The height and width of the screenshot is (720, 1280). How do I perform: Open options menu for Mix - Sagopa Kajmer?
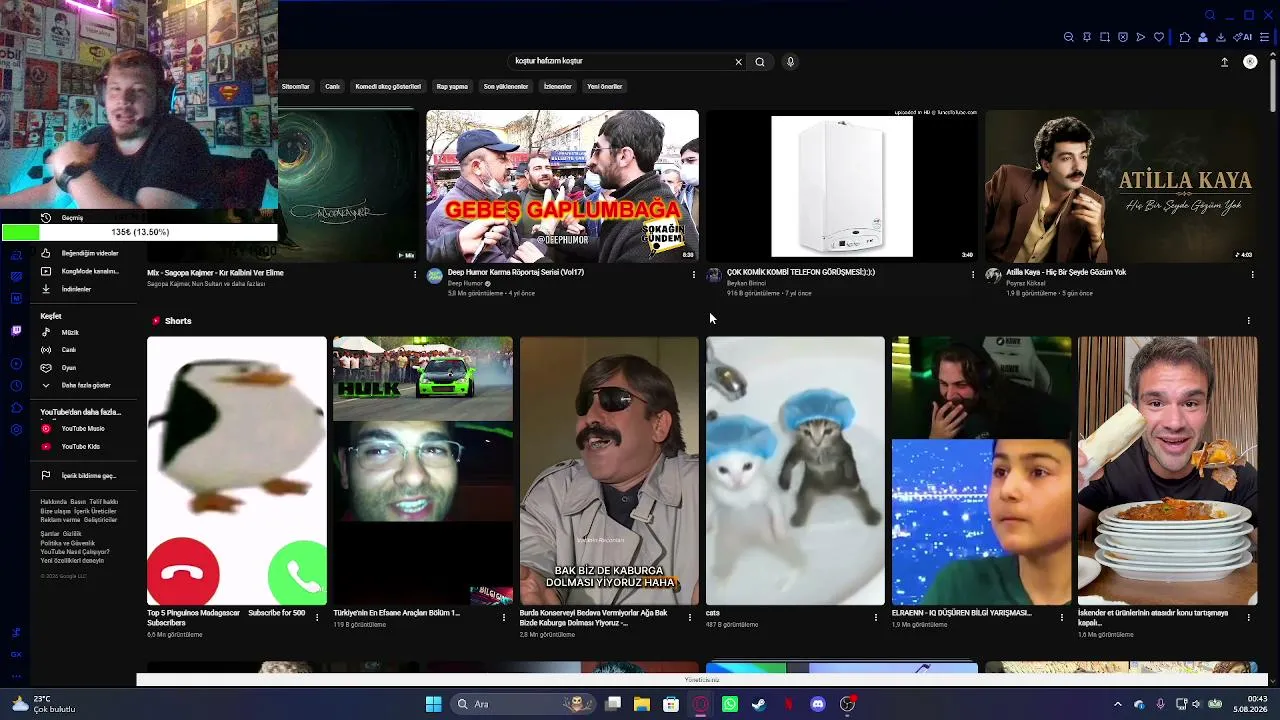415,274
